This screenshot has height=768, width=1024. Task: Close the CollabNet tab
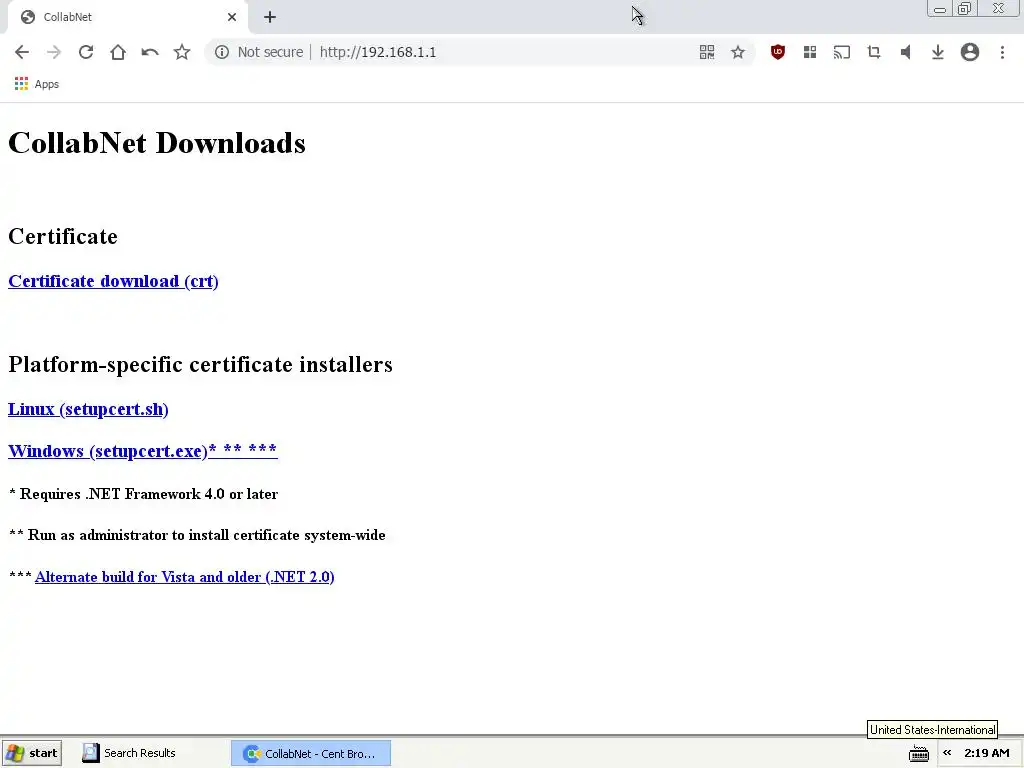[x=232, y=17]
